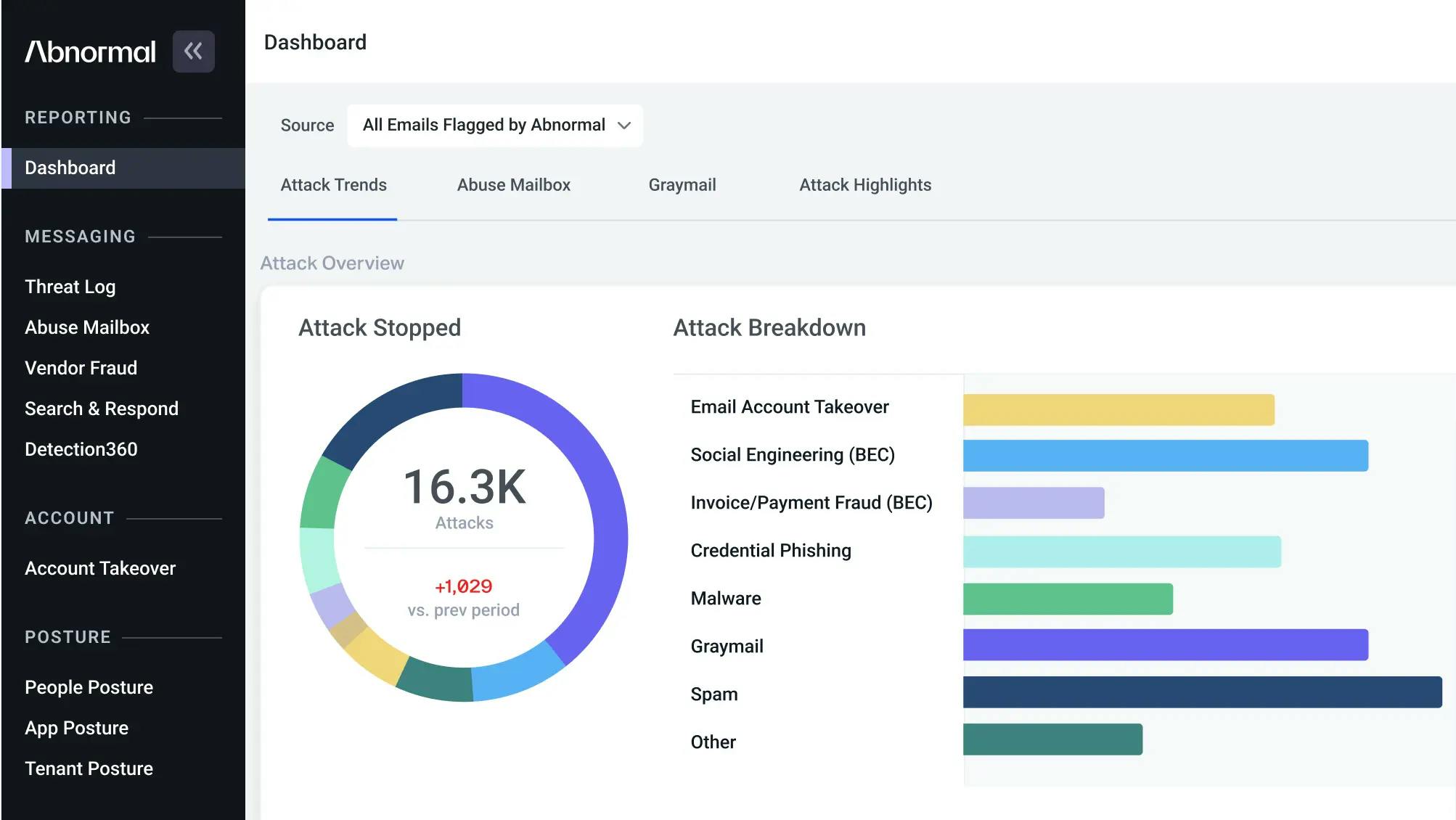Screen dimensions: 1456x820
Task: Go to Detection360
Action: [81, 449]
